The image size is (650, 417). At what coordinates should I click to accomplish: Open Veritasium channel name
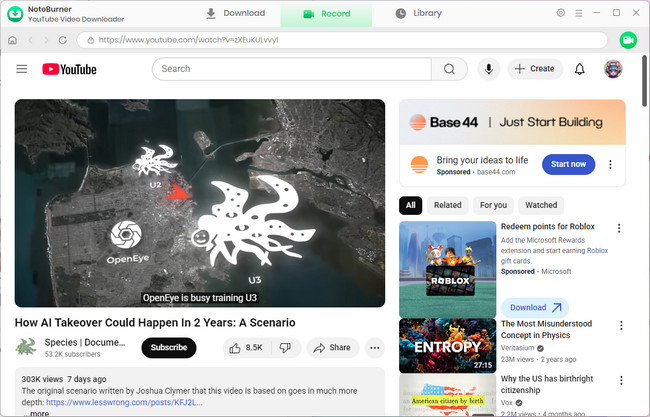pos(517,348)
